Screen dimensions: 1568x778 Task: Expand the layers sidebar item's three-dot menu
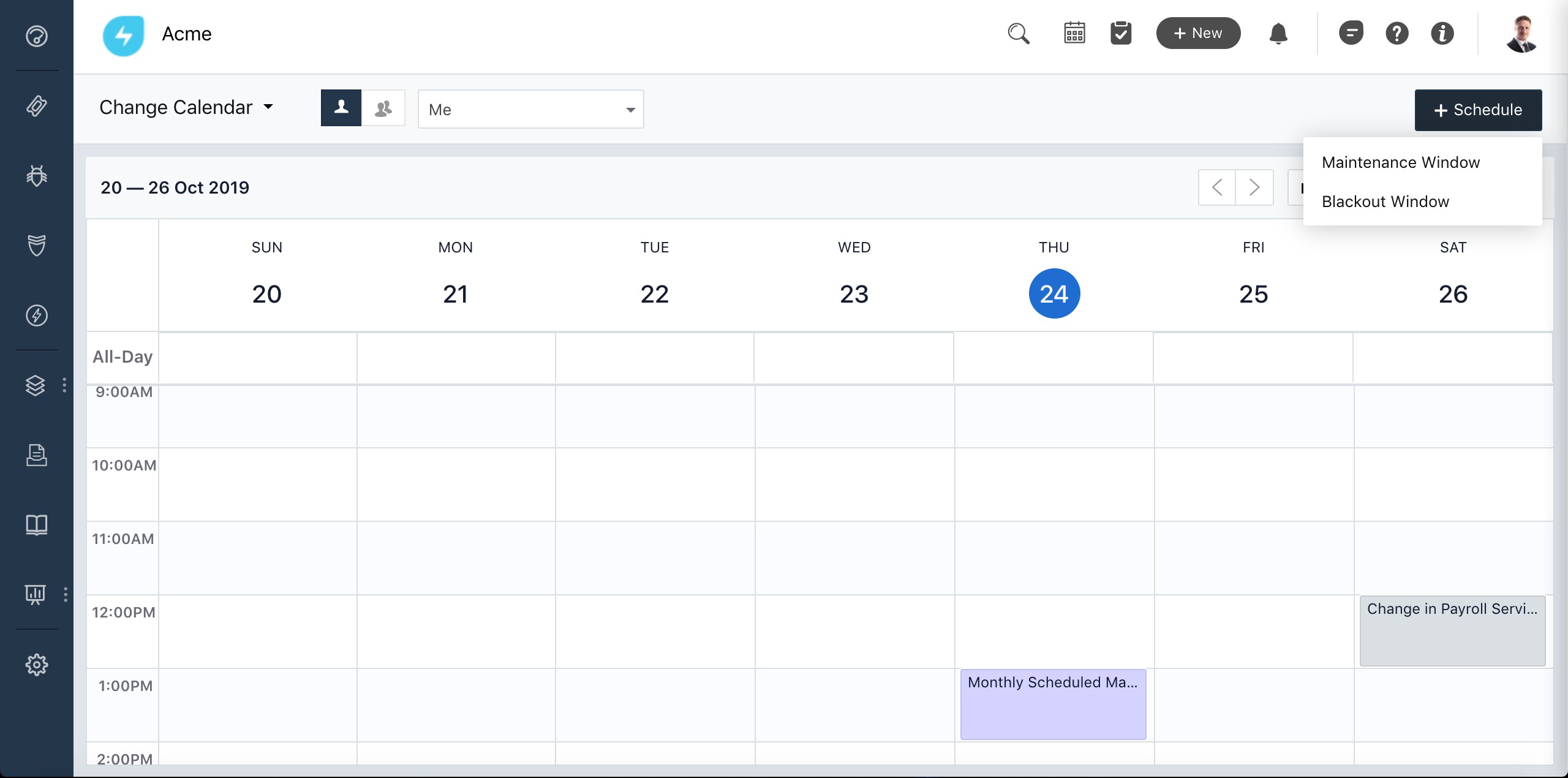[64, 385]
